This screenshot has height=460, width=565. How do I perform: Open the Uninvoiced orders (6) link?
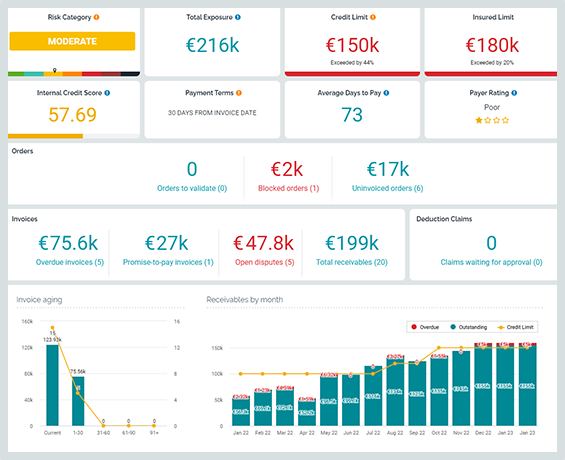388,188
